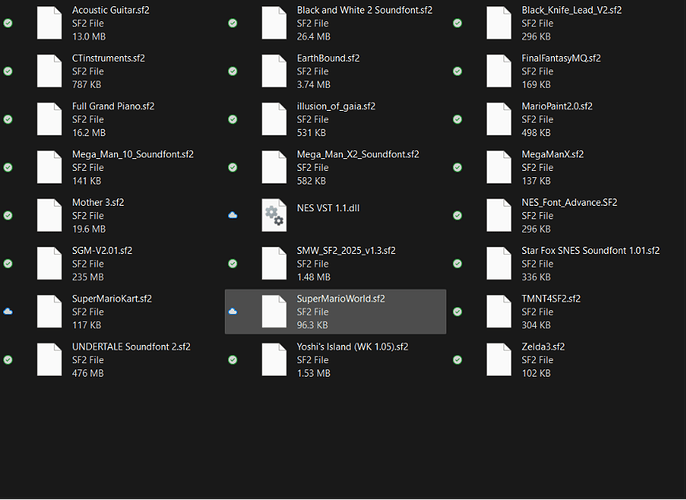Select the MegaManX.sf2 file icon
This screenshot has width=686, height=500.
(x=499, y=167)
